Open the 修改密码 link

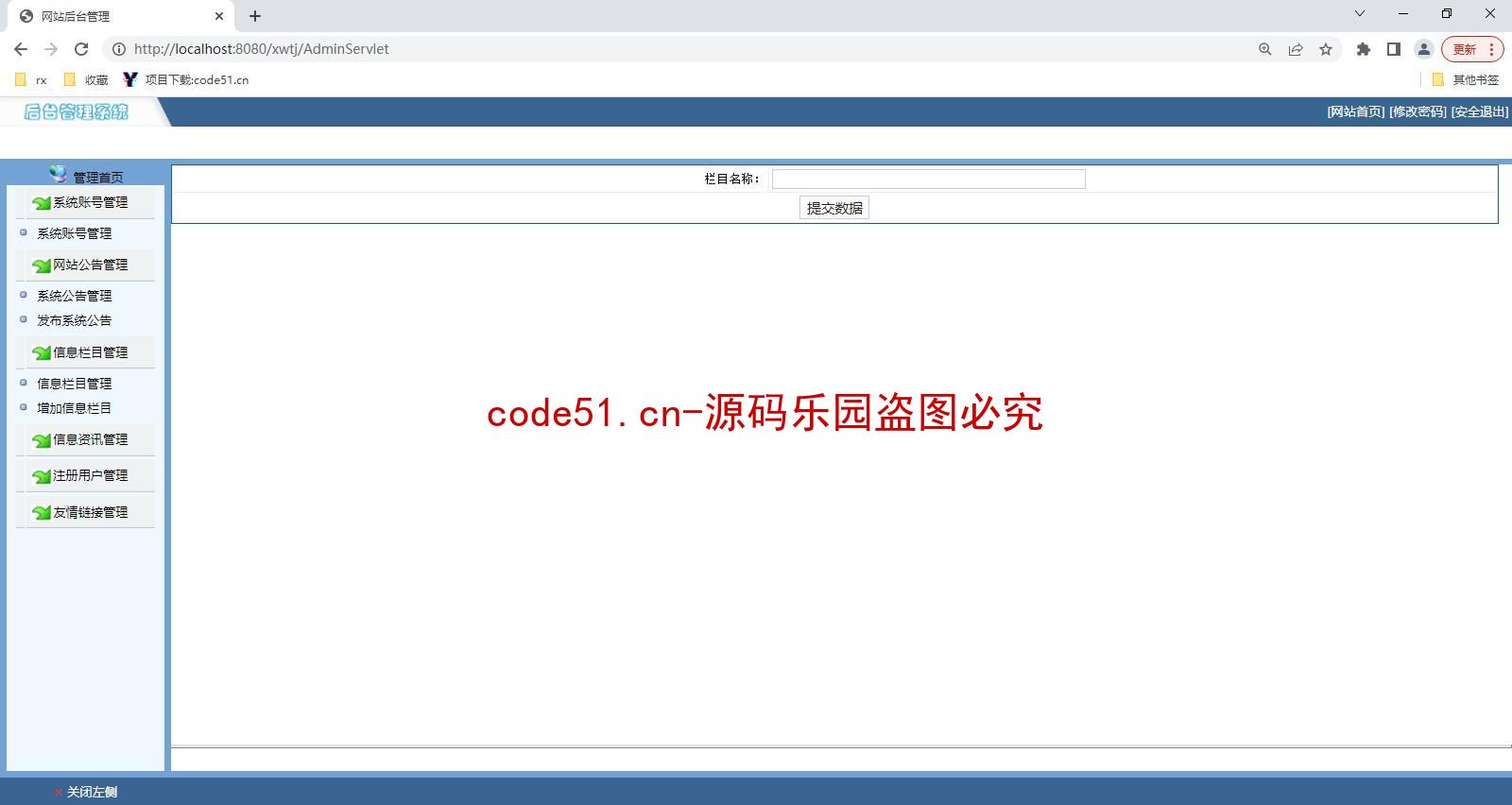tap(1417, 111)
